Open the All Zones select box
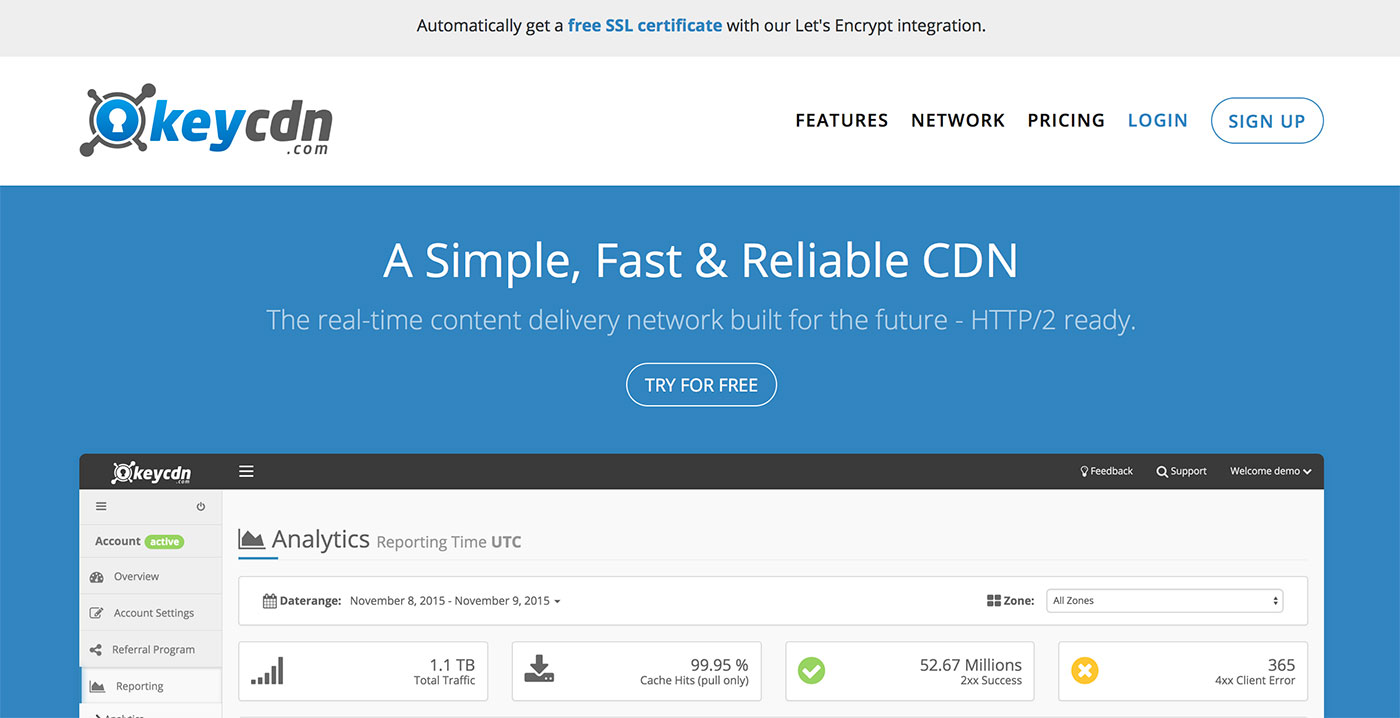The width and height of the screenshot is (1400, 718). click(x=1165, y=601)
